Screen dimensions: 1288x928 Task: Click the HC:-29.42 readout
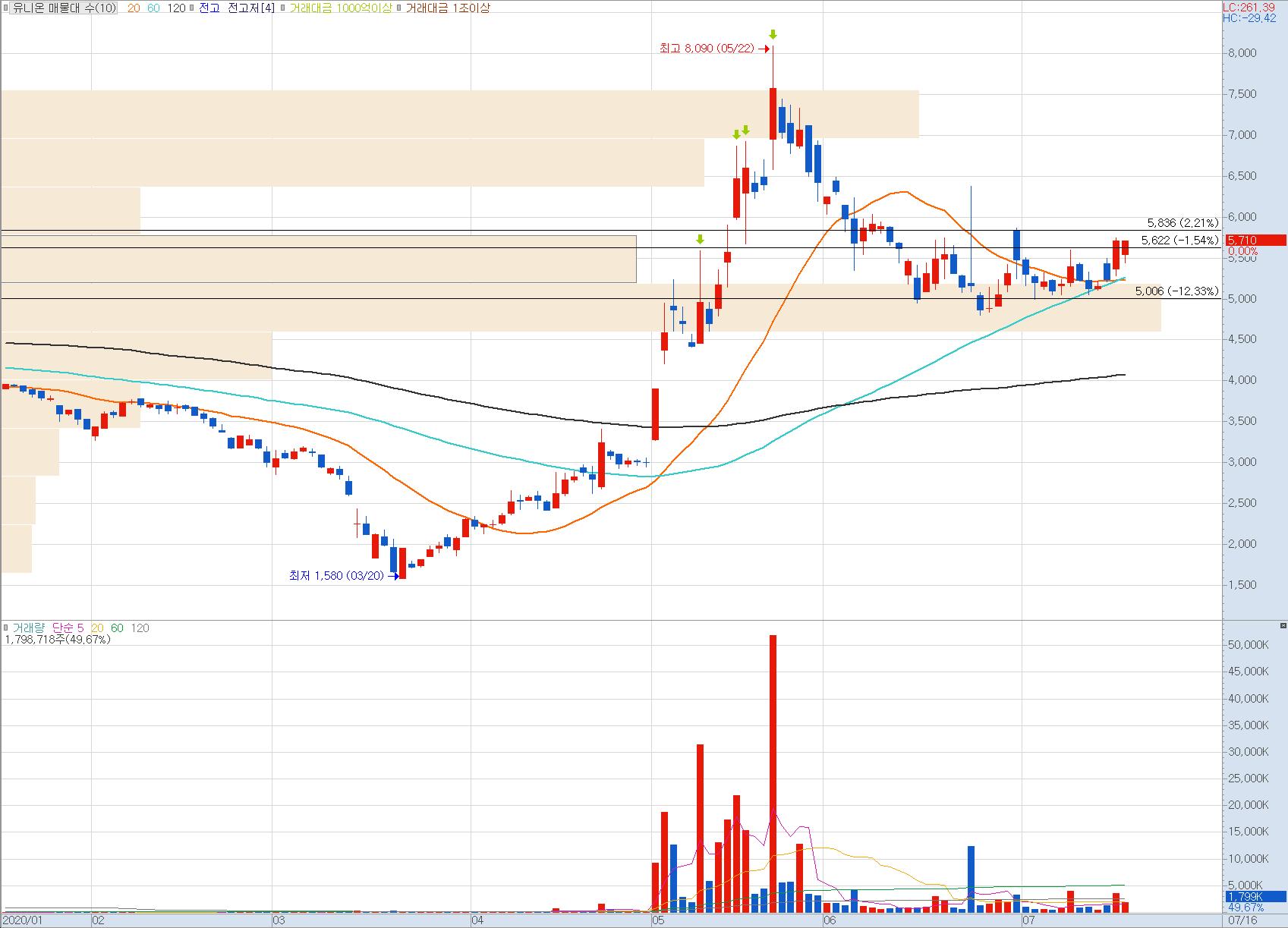(x=1249, y=17)
